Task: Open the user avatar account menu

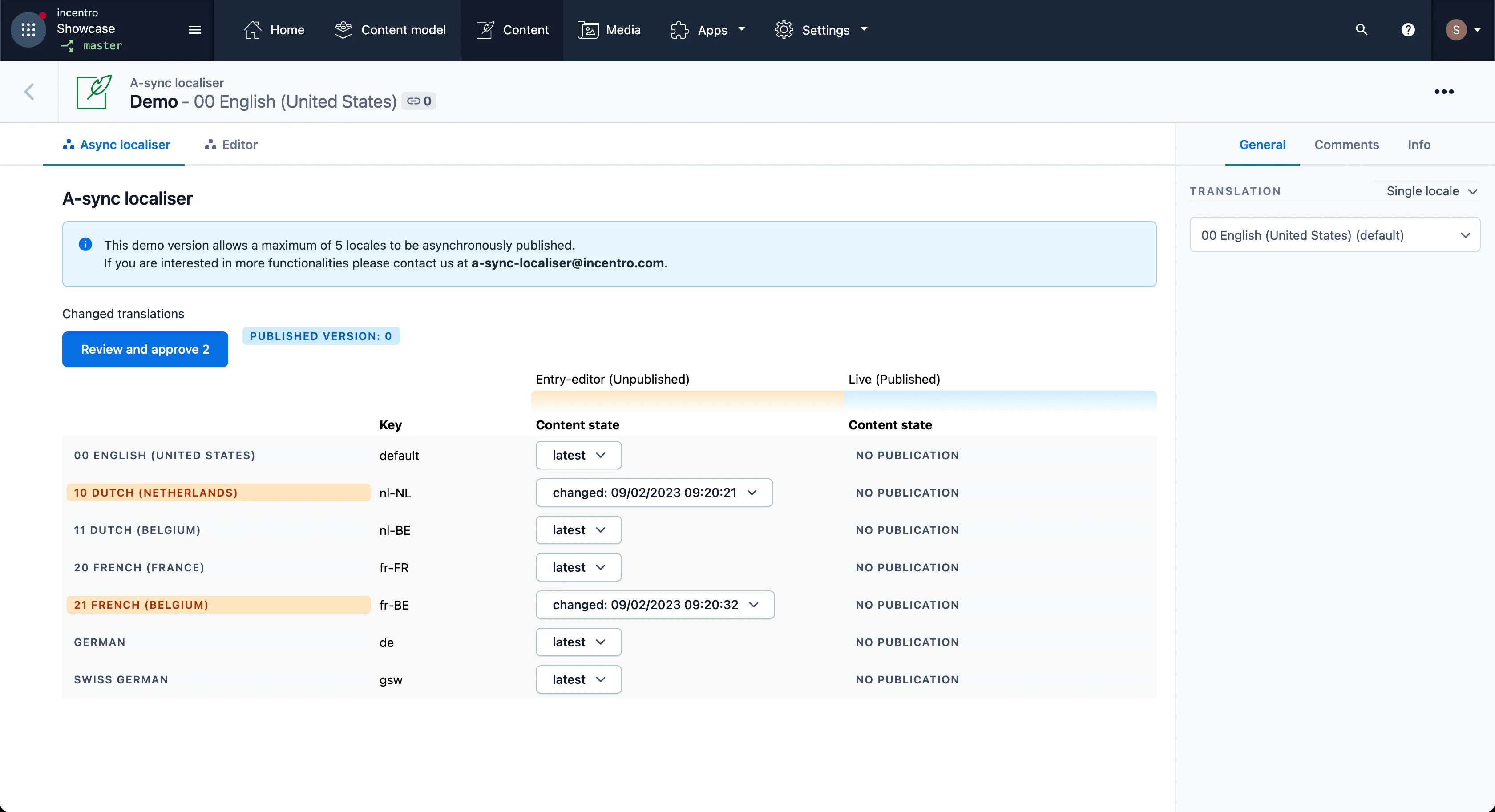Action: pos(1462,30)
